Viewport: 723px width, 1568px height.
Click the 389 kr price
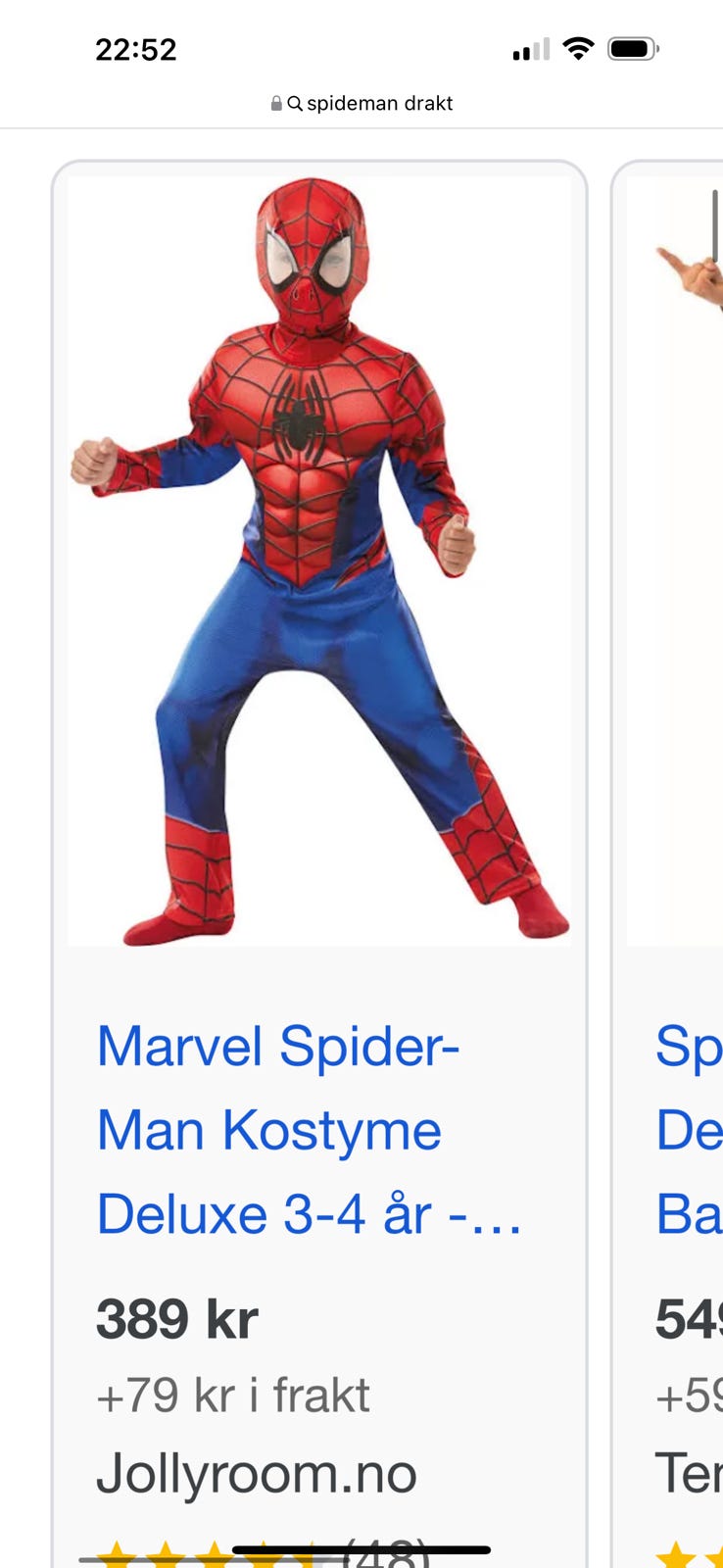[176, 1319]
